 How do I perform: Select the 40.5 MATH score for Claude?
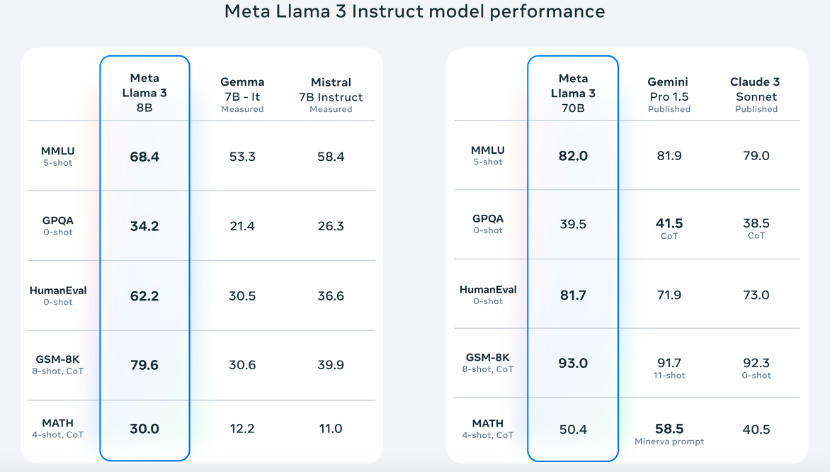coord(756,429)
